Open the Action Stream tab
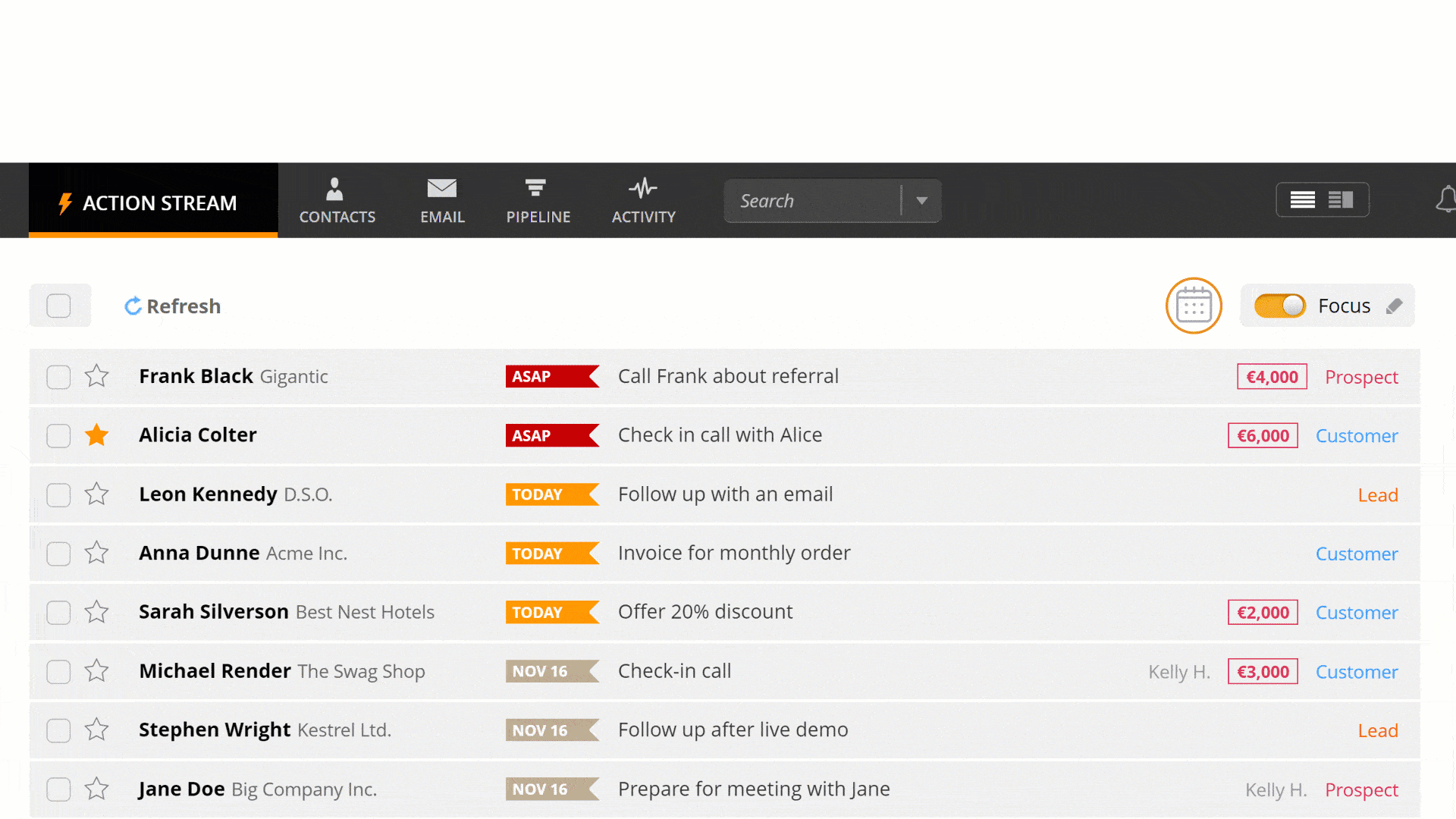 coord(153,200)
